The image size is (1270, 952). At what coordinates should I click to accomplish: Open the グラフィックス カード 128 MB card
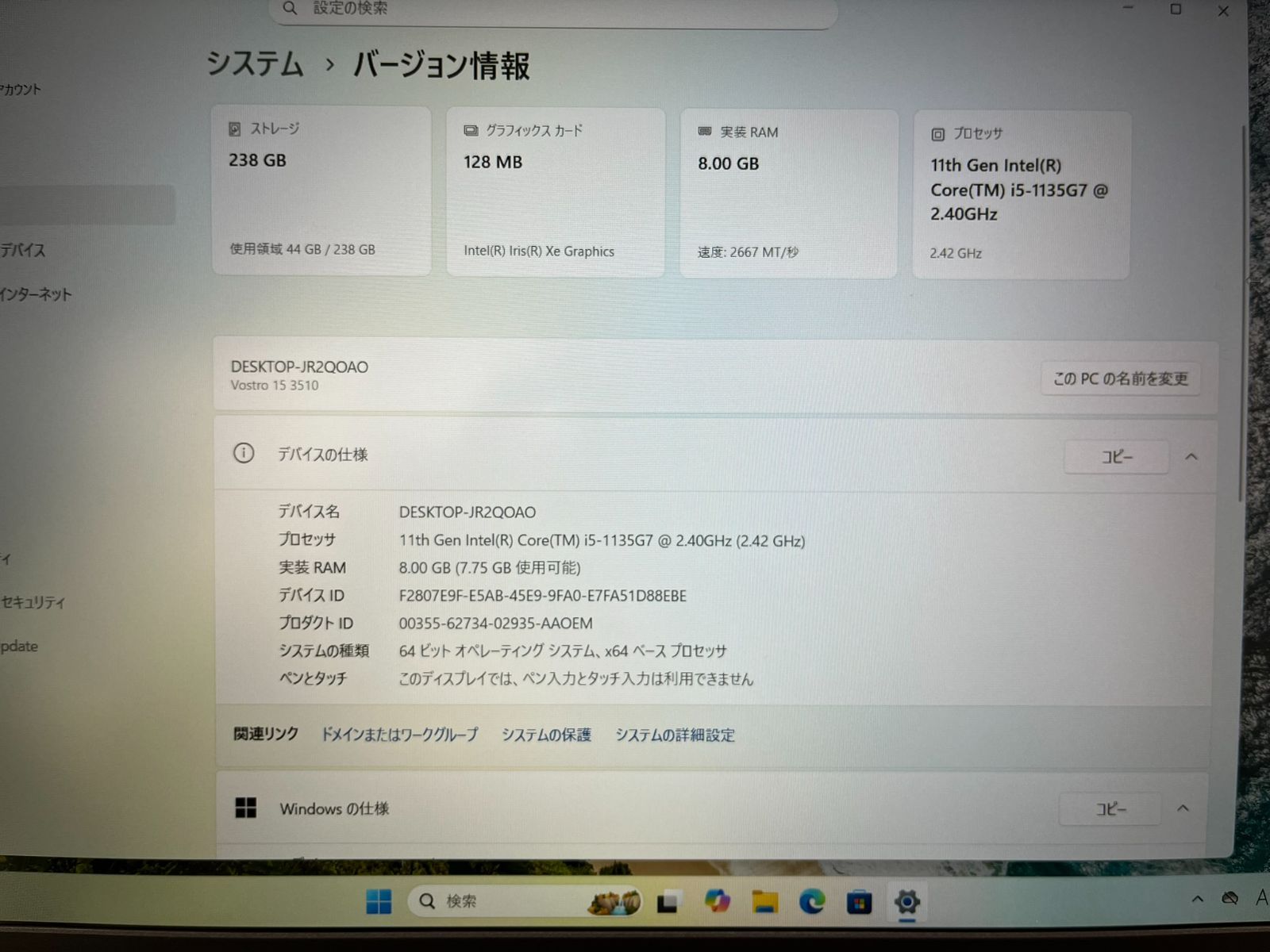coord(556,193)
